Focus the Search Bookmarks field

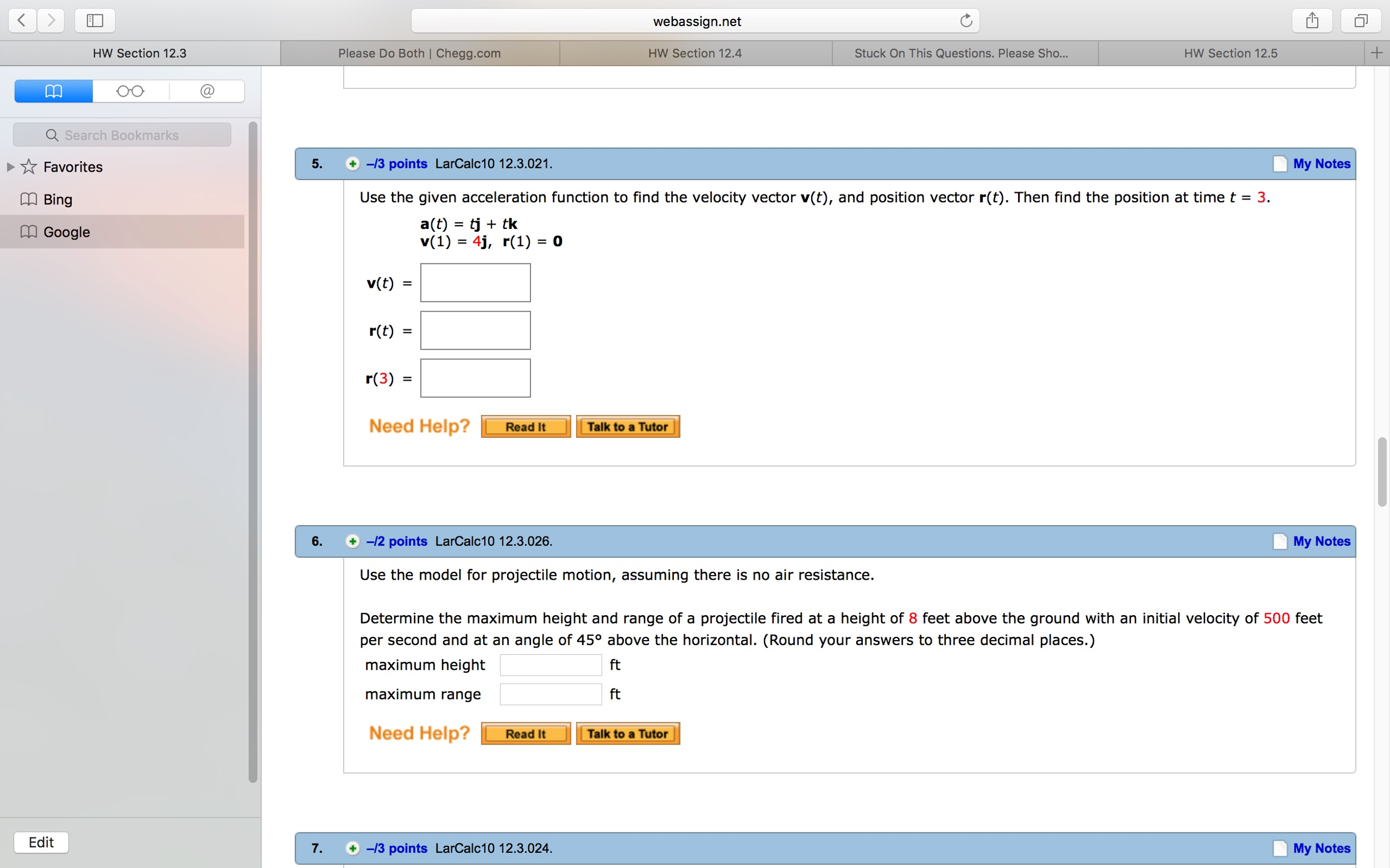122,135
